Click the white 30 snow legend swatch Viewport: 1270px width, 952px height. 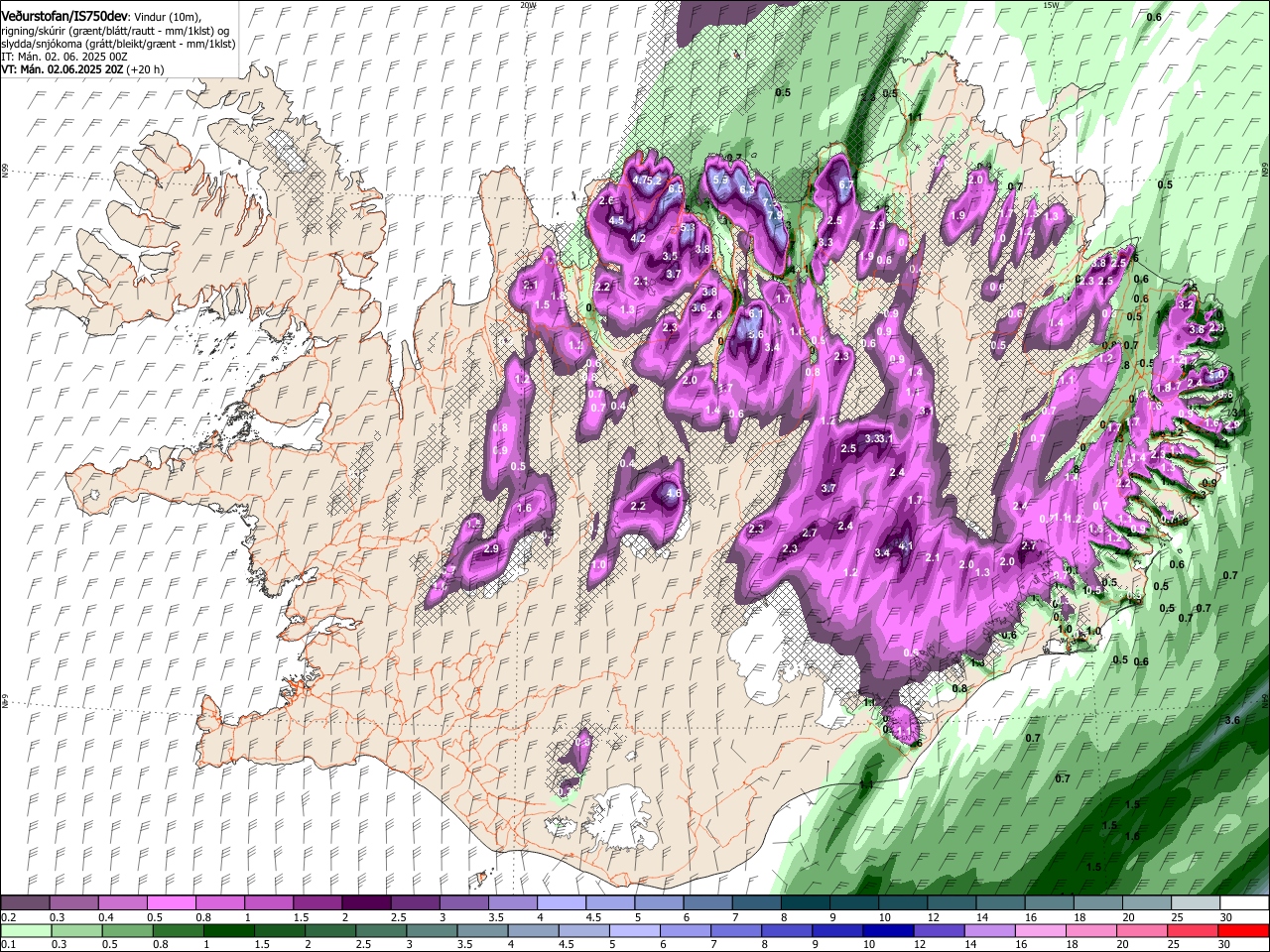(x=1243, y=903)
